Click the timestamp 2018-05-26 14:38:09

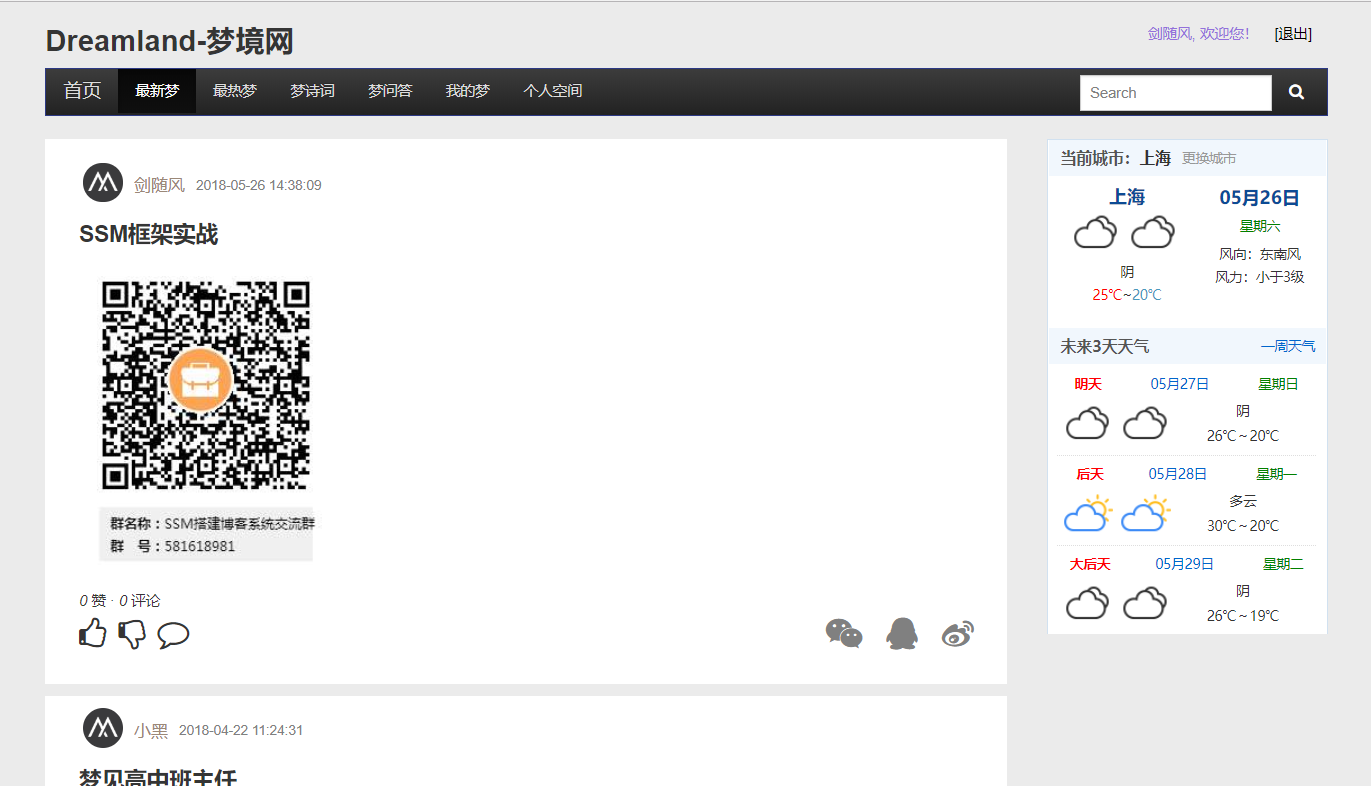coord(259,185)
